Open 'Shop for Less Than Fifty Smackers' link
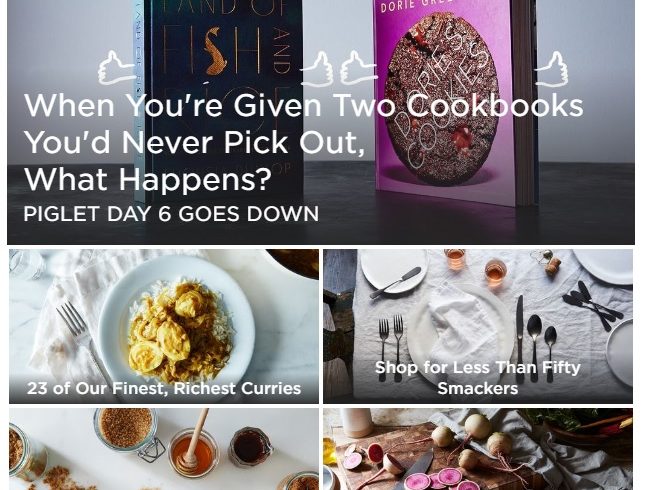 point(477,378)
